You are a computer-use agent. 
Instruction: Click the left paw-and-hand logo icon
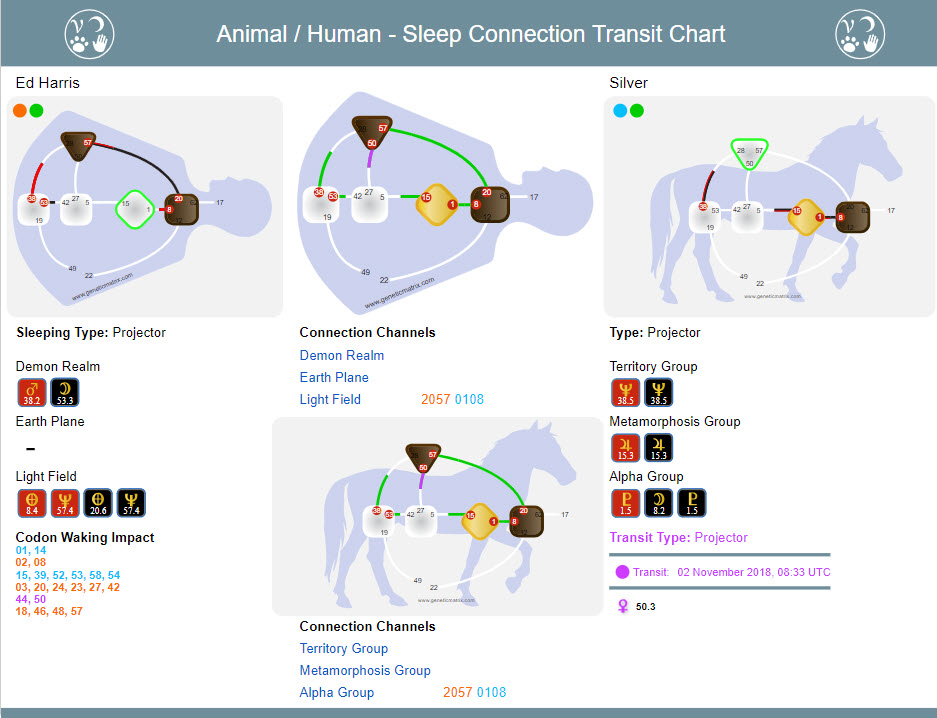(x=89, y=34)
